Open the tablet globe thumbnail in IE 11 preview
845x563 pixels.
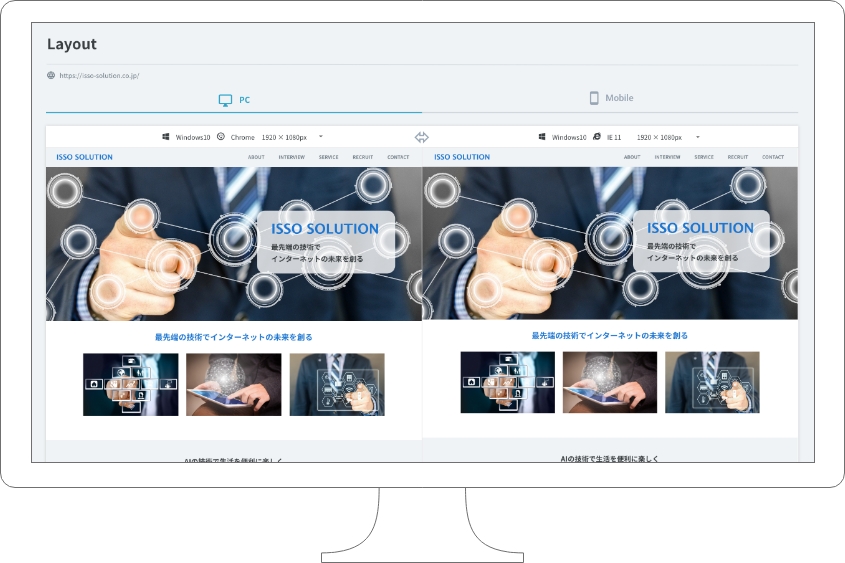click(609, 383)
